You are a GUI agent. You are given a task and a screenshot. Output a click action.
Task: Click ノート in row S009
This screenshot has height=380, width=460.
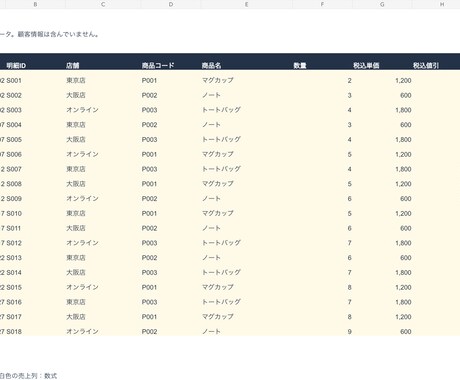click(211, 199)
